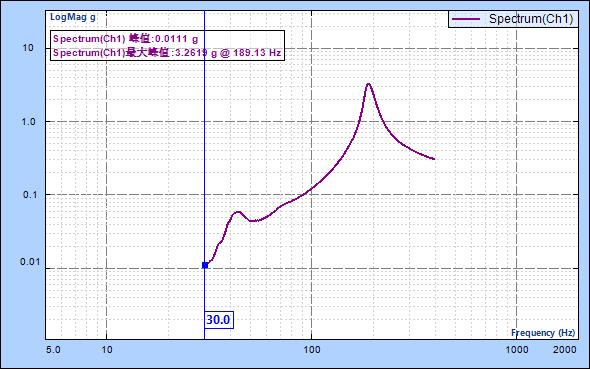The image size is (590, 369).
Task: Click the 30.0 cursor frequency label
Action: pos(219,320)
